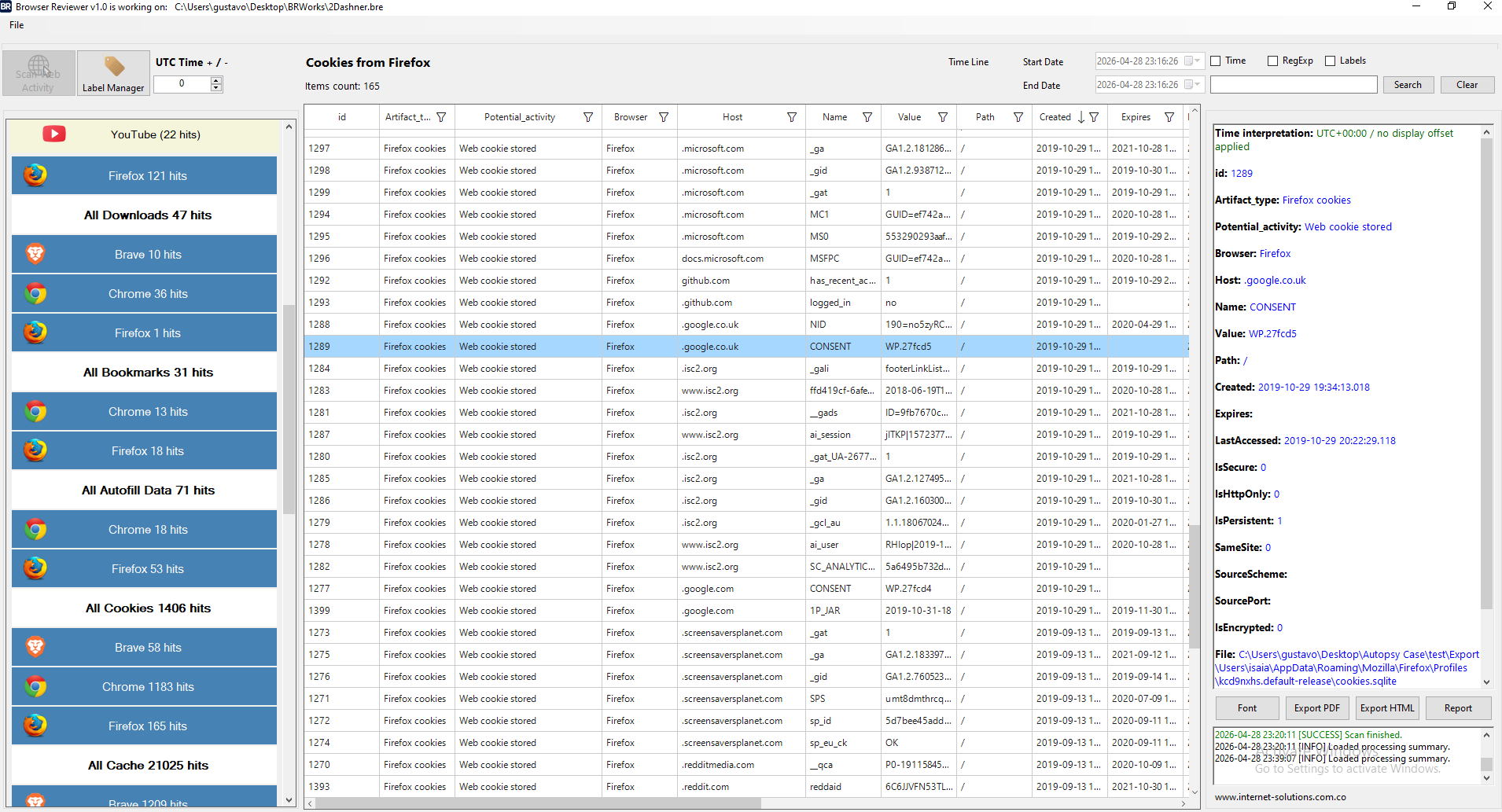Click the Name column filter icon
The width and height of the screenshot is (1502, 812).
[x=867, y=117]
